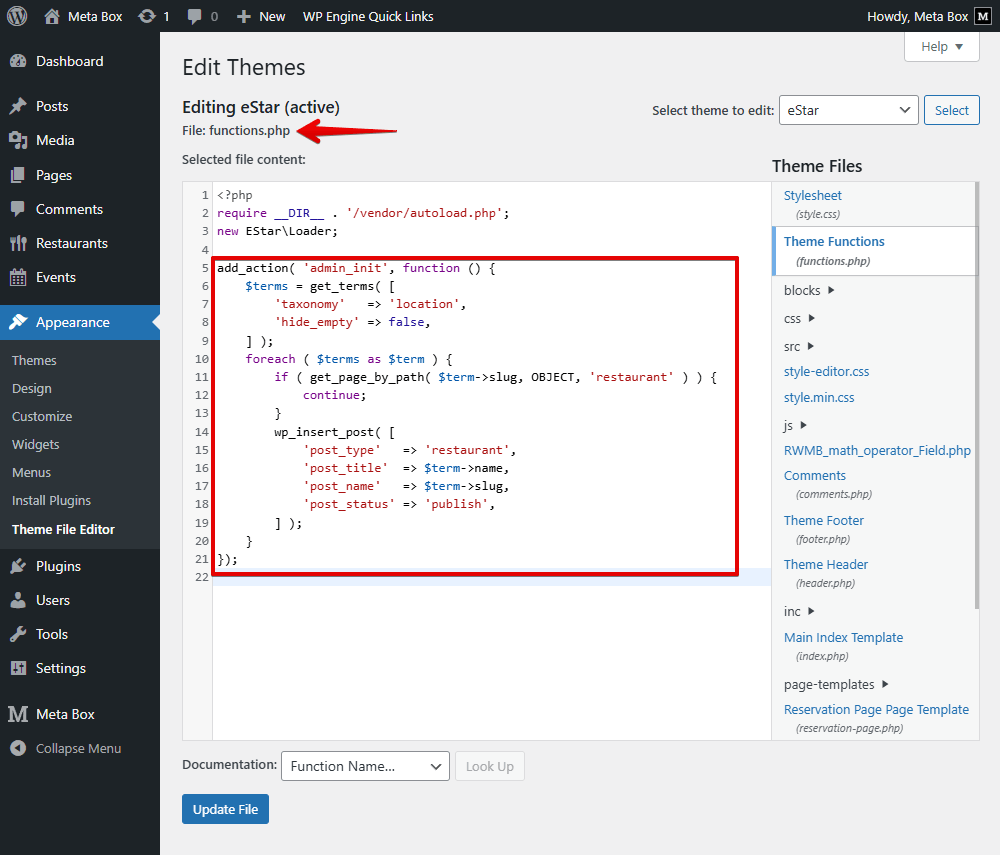1000x855 pixels.
Task: Click the Events calendar icon
Action: click(x=18, y=277)
